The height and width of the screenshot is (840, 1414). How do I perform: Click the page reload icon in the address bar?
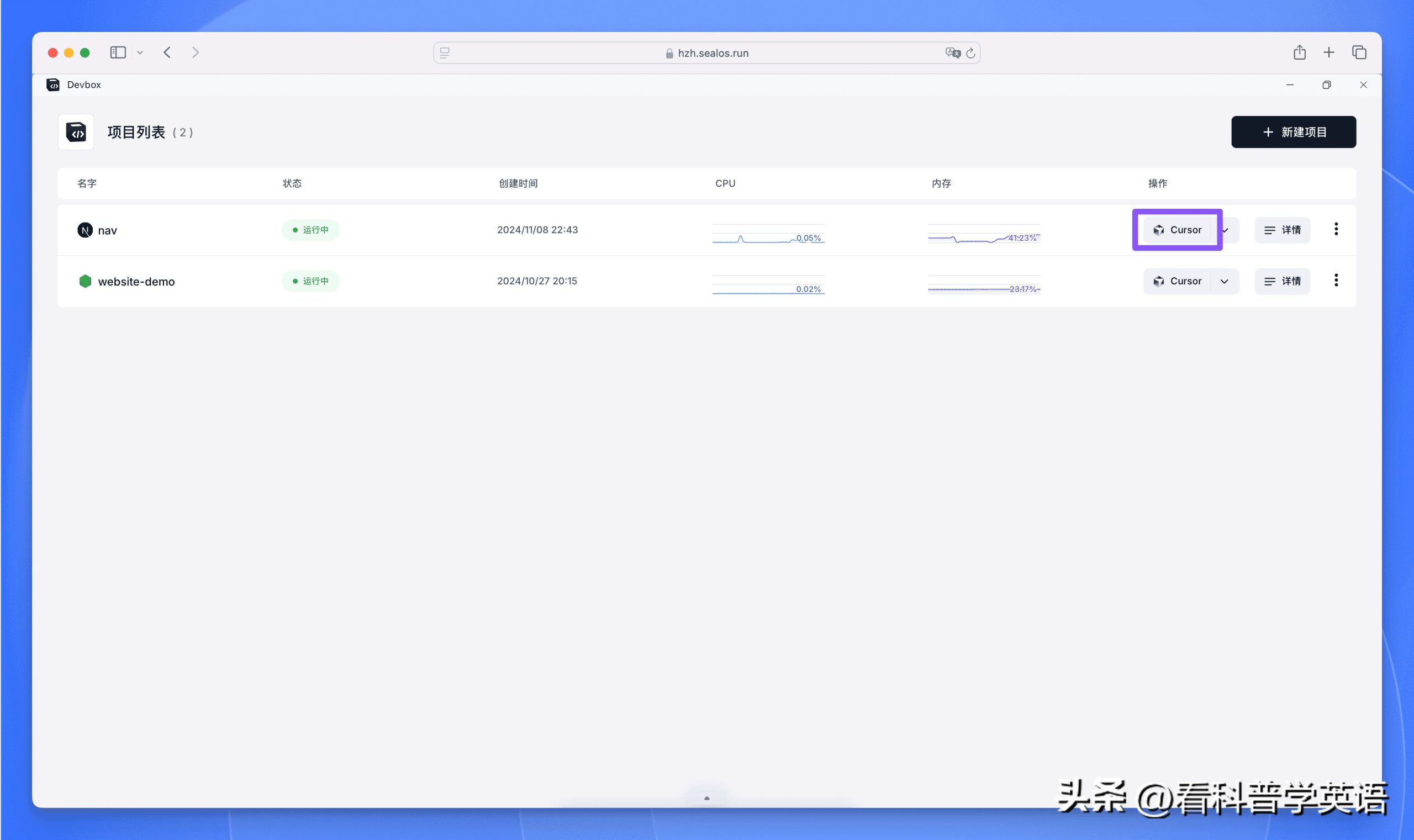click(970, 52)
